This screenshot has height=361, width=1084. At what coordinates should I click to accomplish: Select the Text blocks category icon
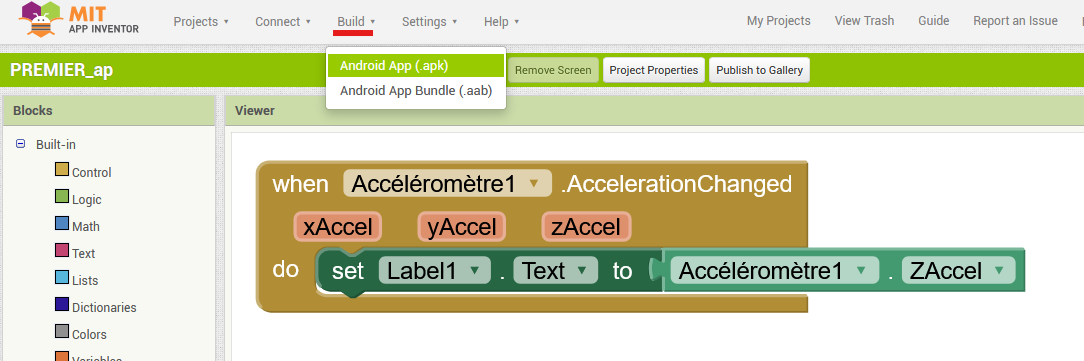62,250
